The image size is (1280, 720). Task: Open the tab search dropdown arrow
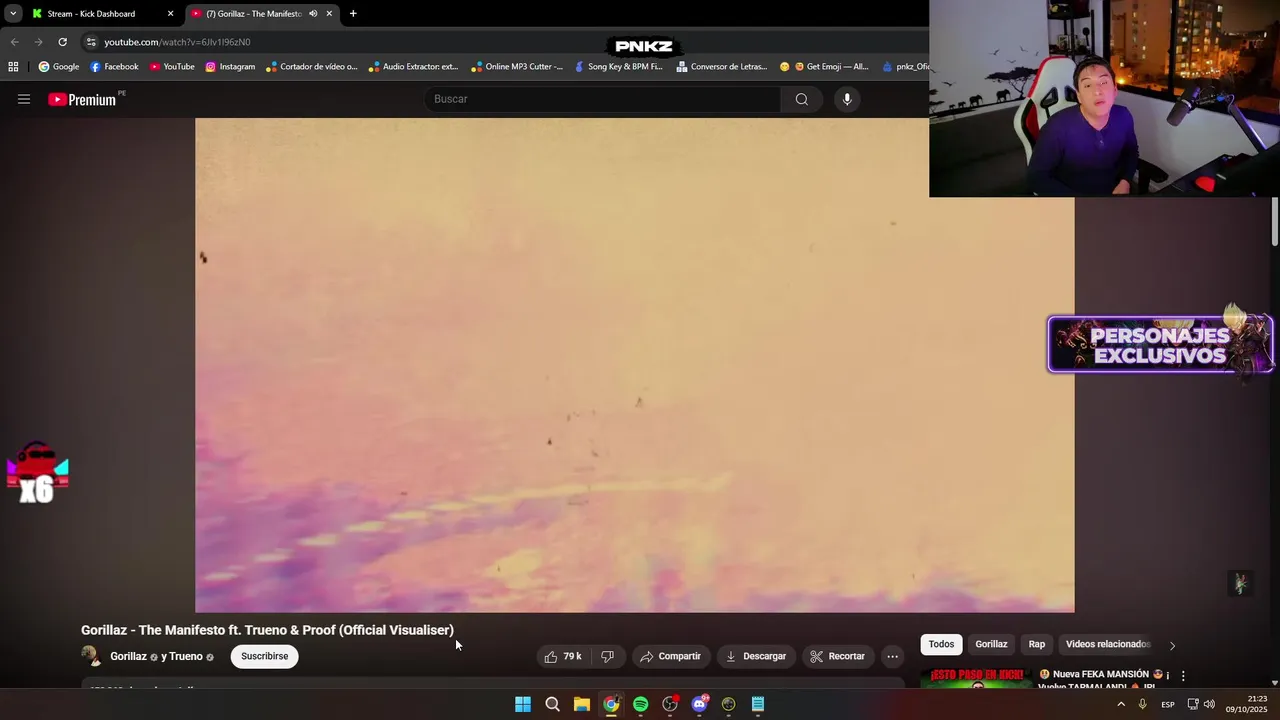(13, 14)
